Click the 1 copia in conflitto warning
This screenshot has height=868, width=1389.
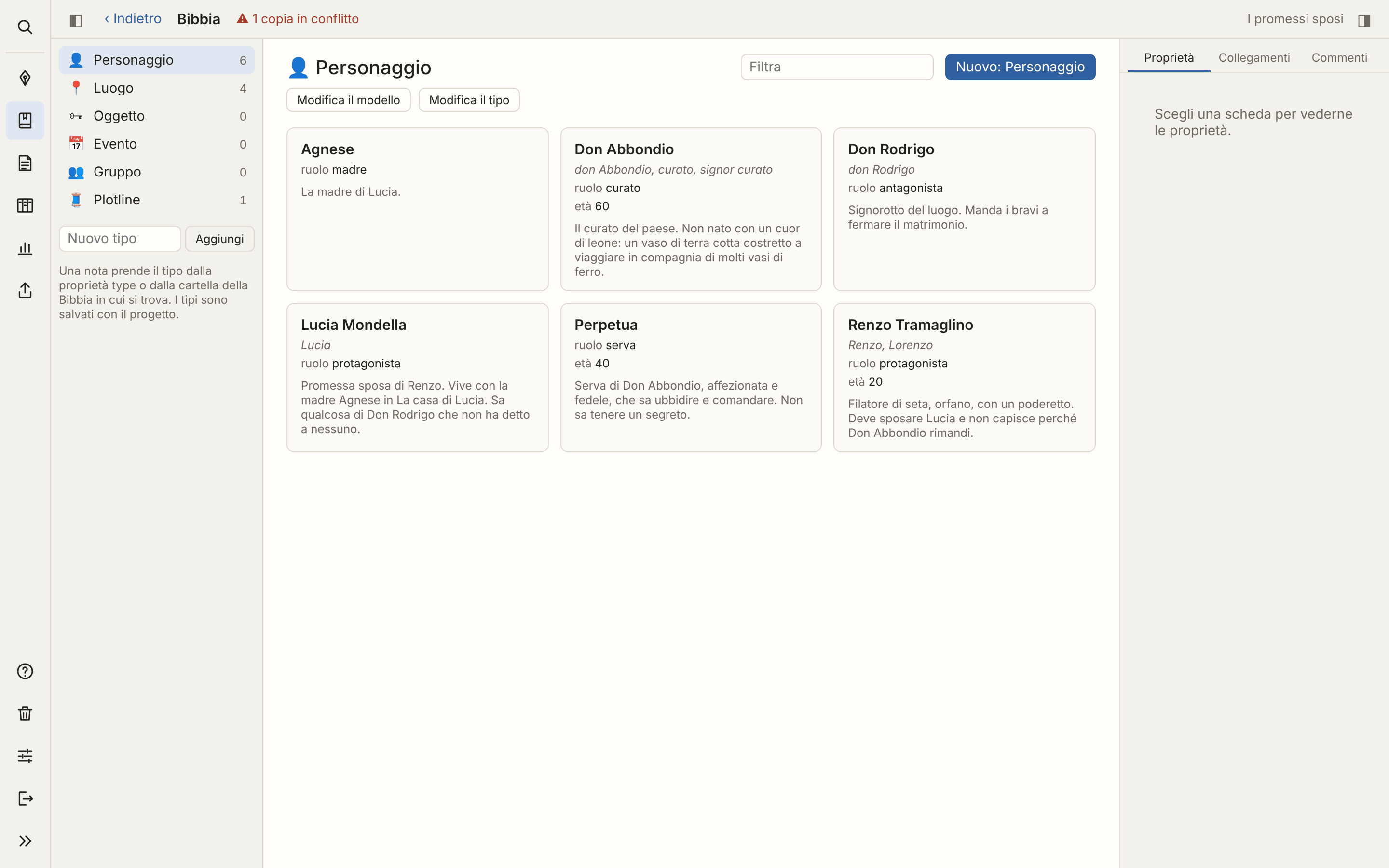click(298, 19)
